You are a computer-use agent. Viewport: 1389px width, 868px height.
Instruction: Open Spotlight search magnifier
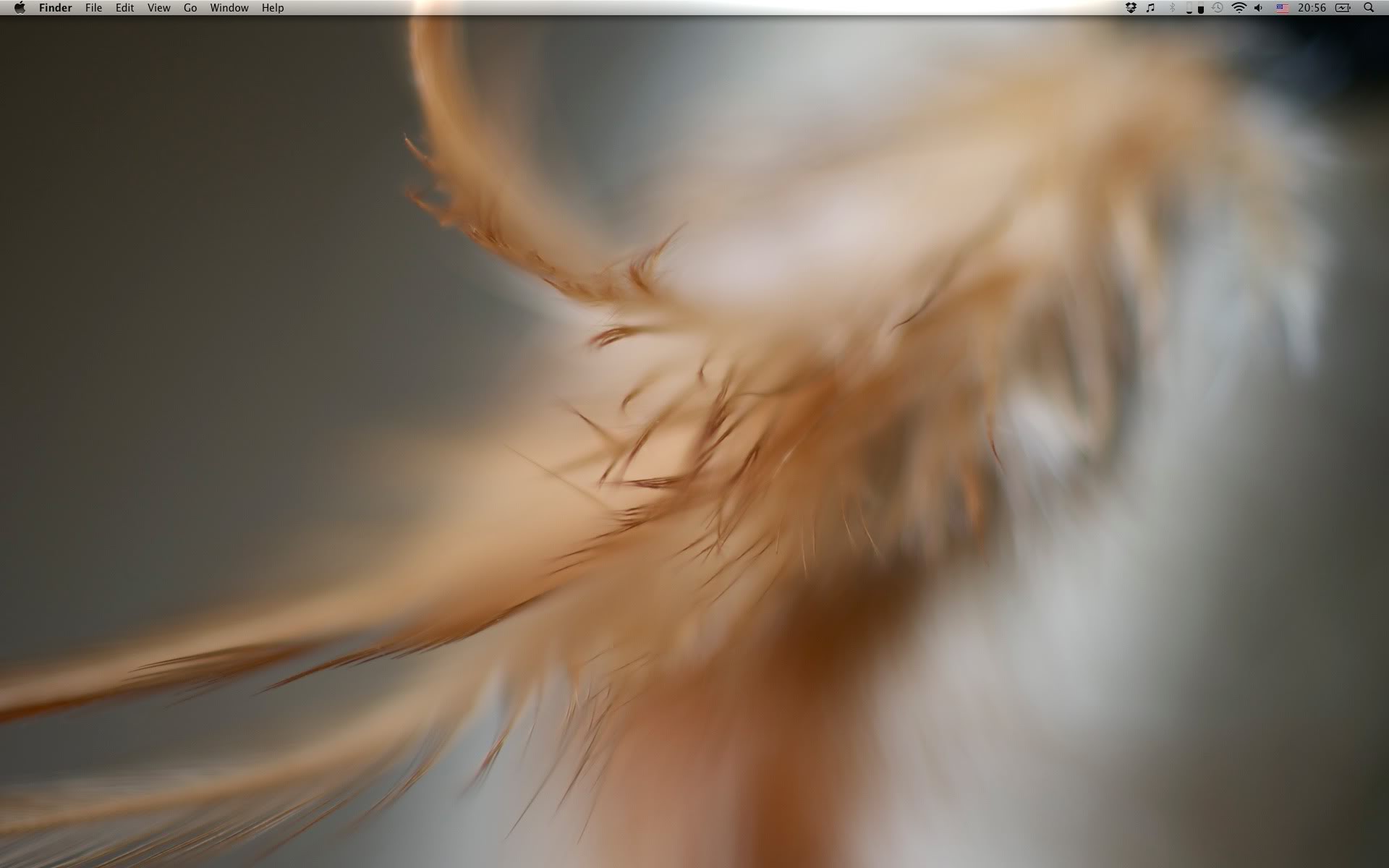(x=1369, y=8)
